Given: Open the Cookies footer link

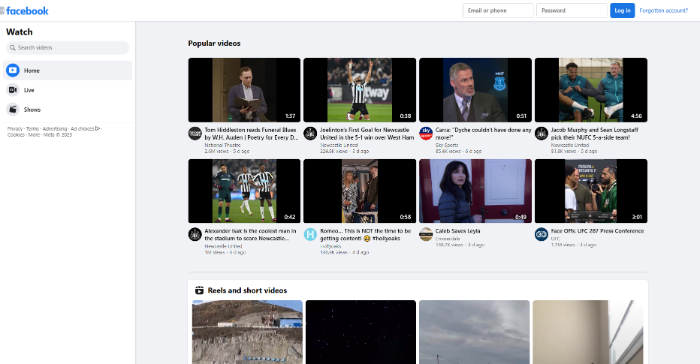Looking at the screenshot, I should click(16, 135).
